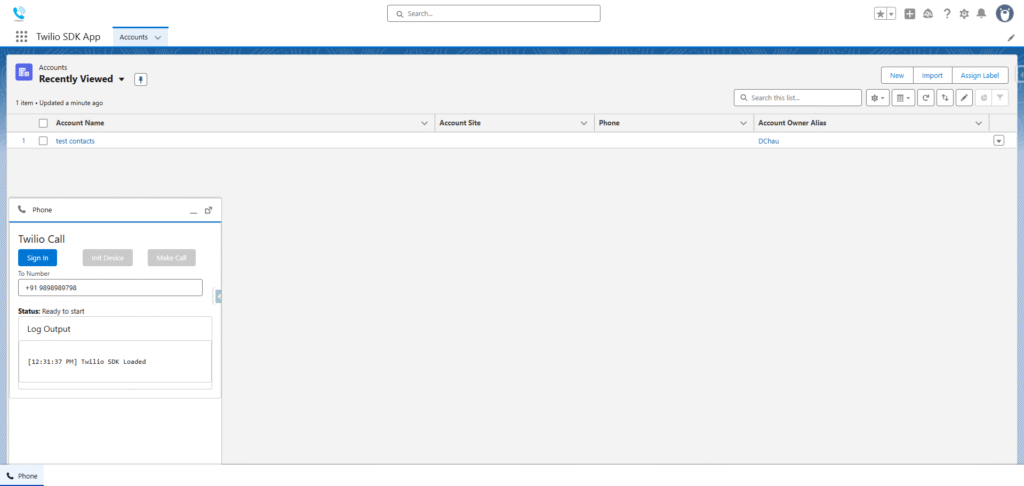Click the filters funnel icon

click(1000, 98)
